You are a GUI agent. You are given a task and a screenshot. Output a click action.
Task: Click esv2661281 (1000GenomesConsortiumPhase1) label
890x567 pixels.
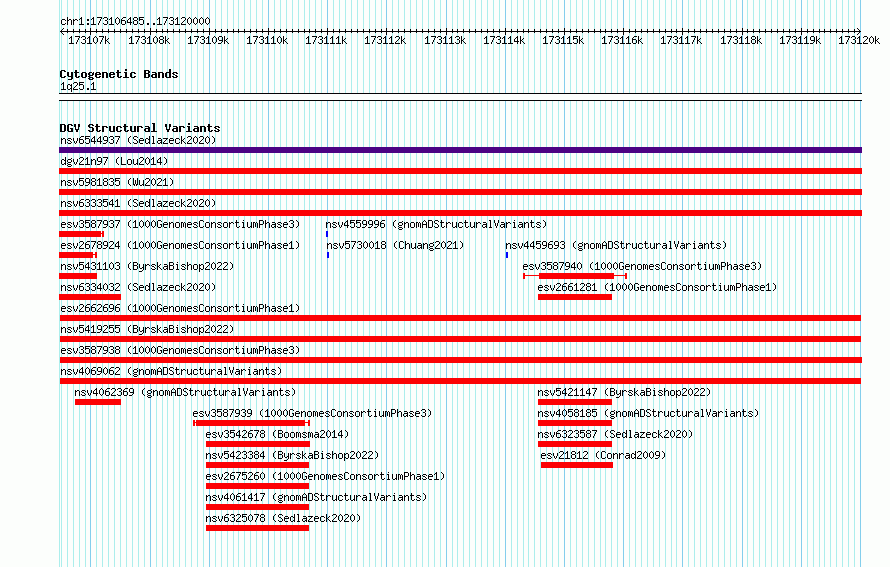coord(657,287)
